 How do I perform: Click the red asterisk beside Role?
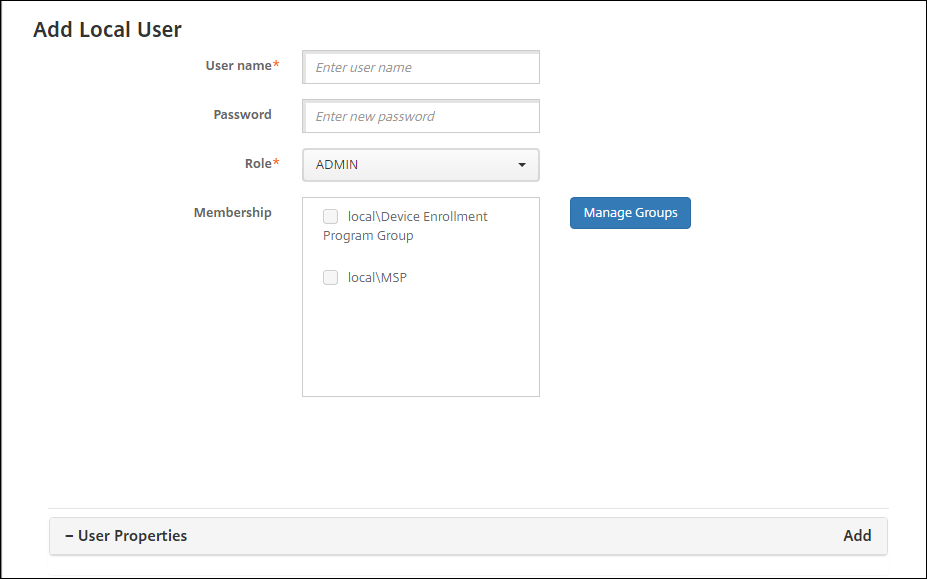(277, 163)
